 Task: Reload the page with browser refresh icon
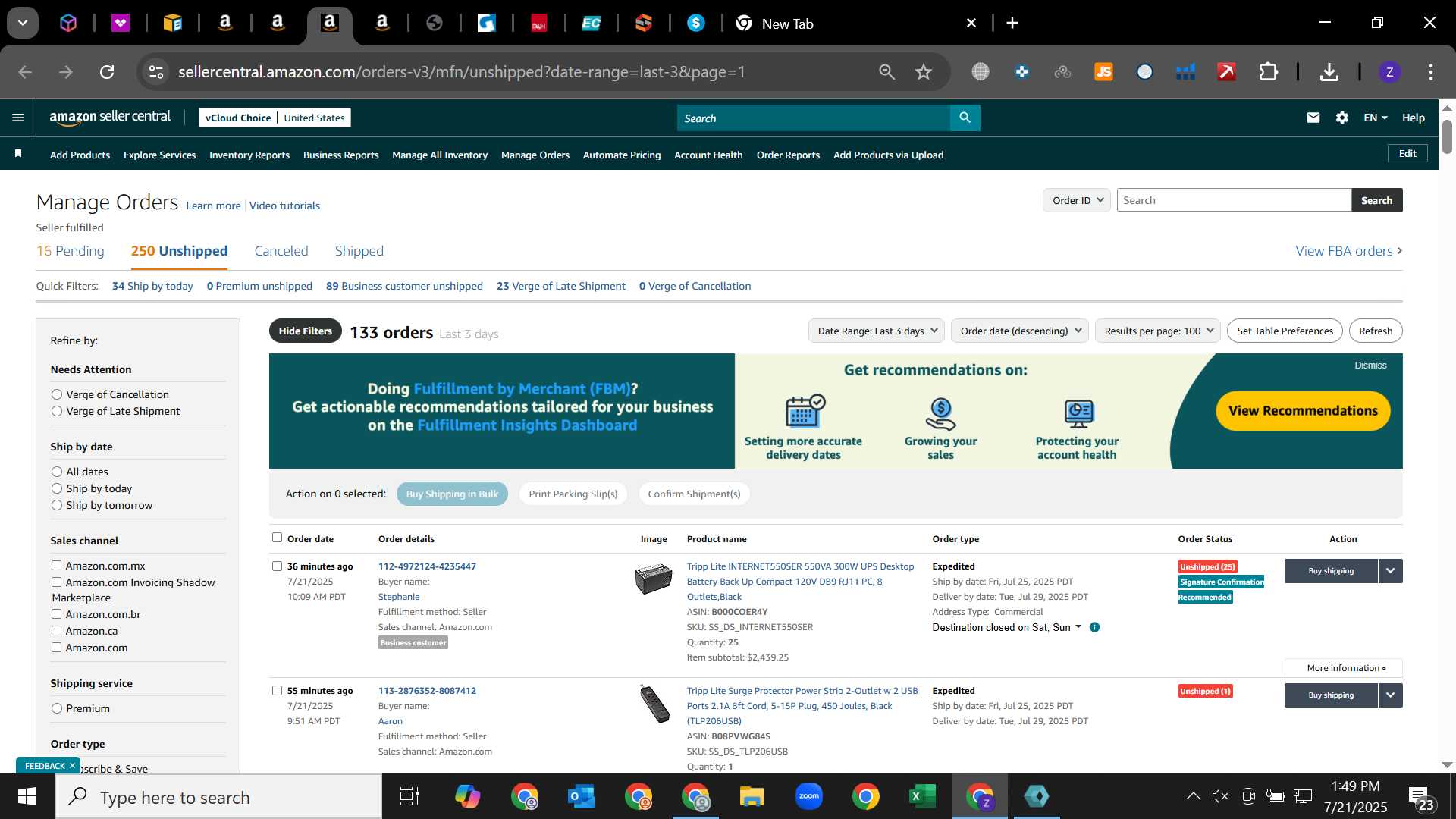[x=107, y=72]
